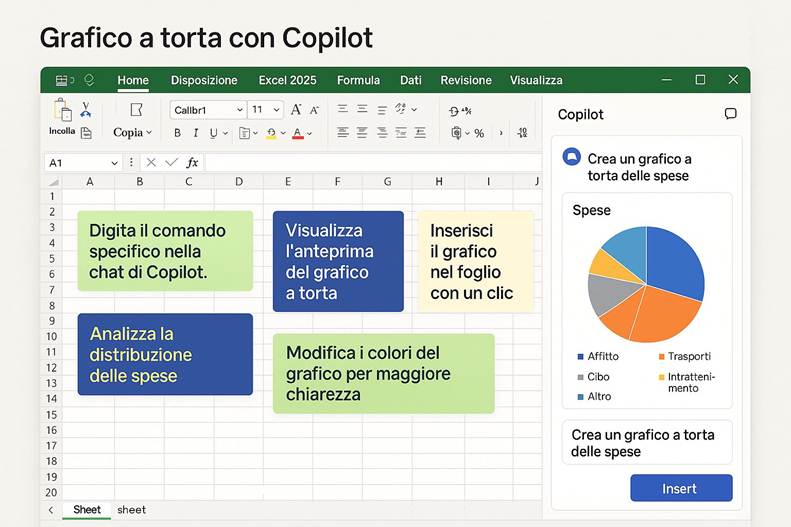Viewport: 791px width, 527px height.
Task: Select row 15 header
Action: coord(51,415)
